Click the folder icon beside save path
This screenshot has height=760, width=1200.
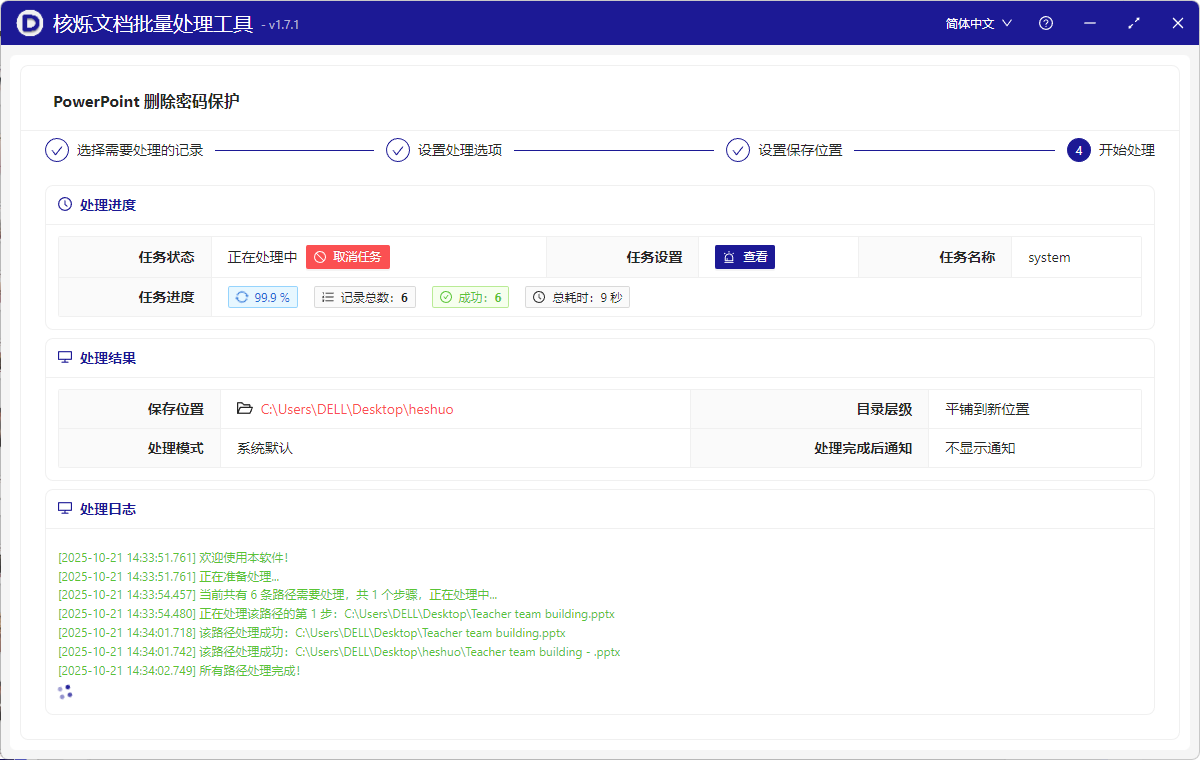pos(244,409)
